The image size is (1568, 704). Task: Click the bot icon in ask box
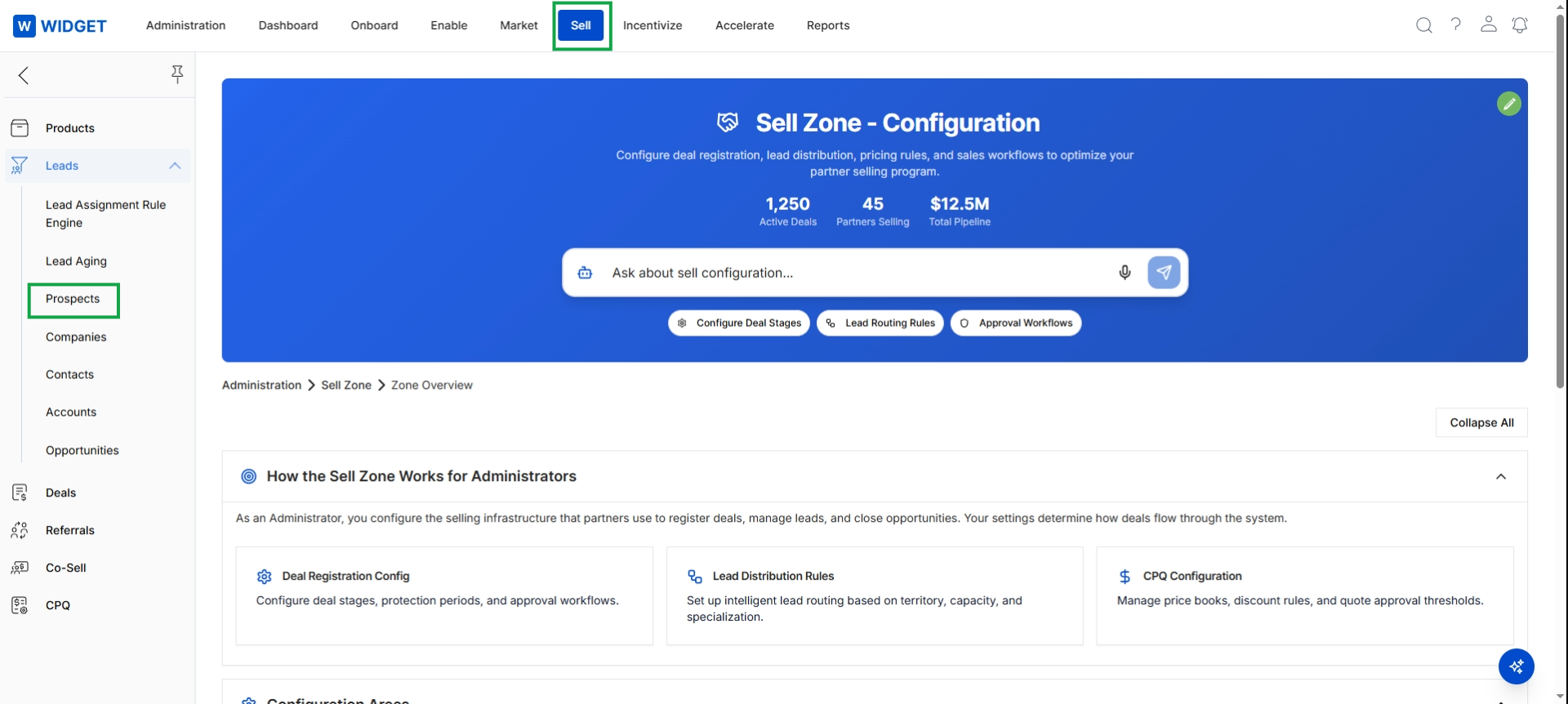[585, 273]
